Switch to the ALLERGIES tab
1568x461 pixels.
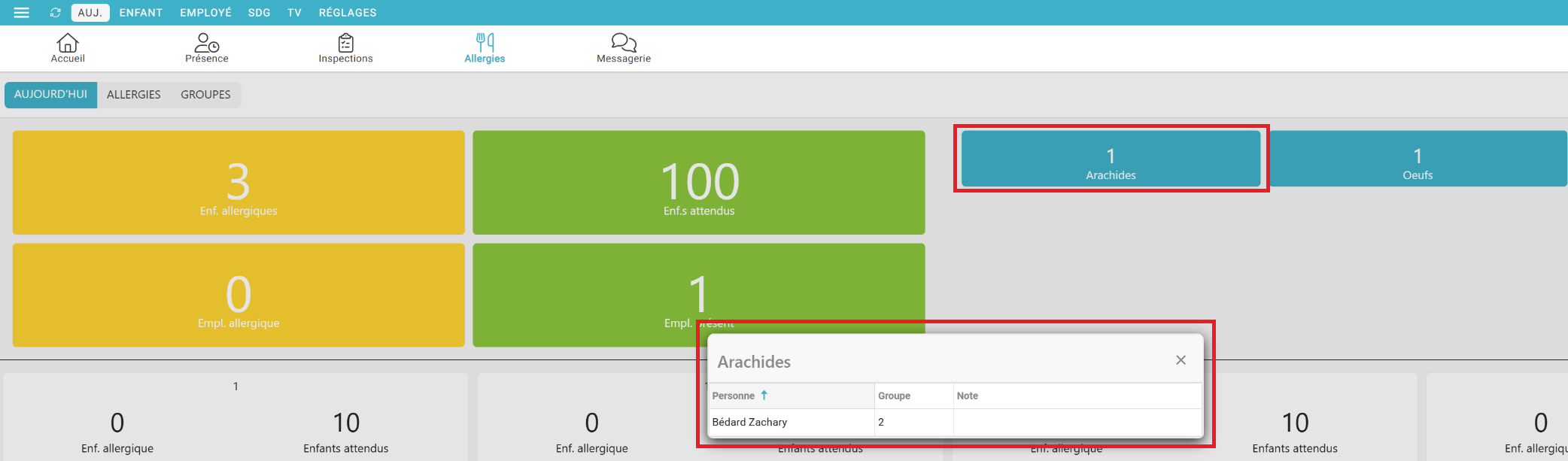click(x=133, y=95)
